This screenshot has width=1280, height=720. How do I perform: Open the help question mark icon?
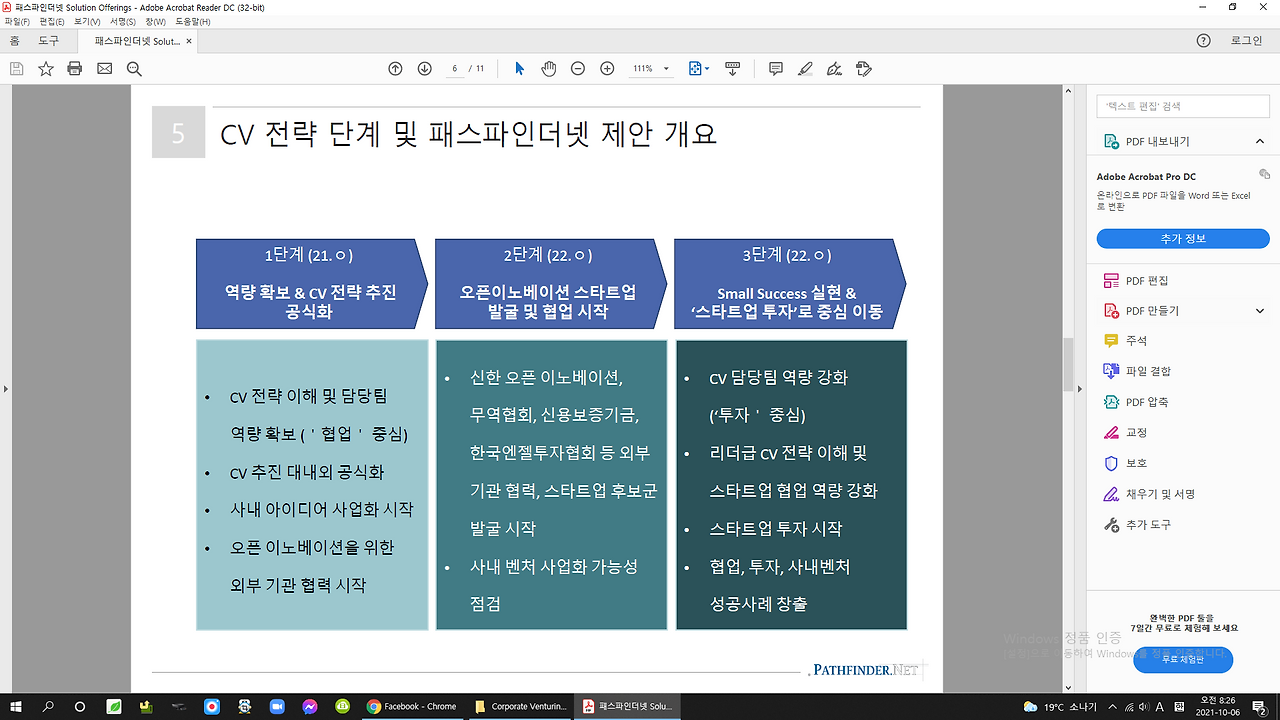(1204, 41)
